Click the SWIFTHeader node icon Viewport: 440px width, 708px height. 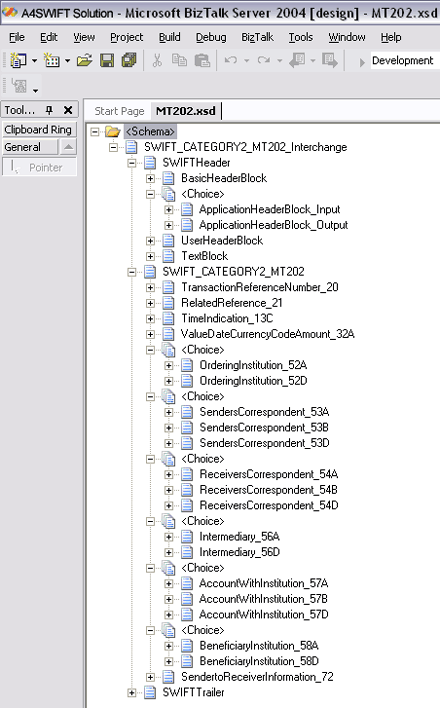point(150,163)
